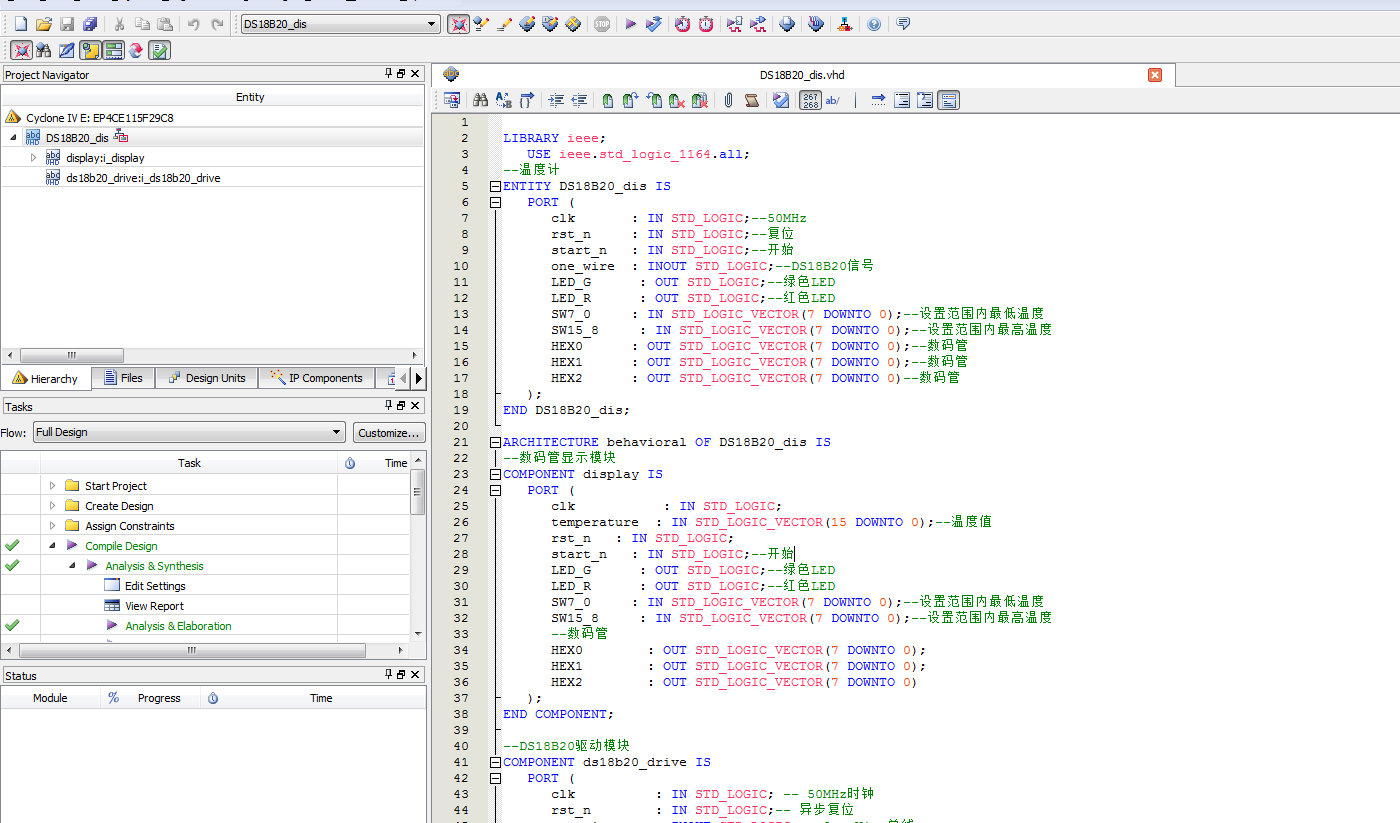Open the Programmer tool

(815, 24)
